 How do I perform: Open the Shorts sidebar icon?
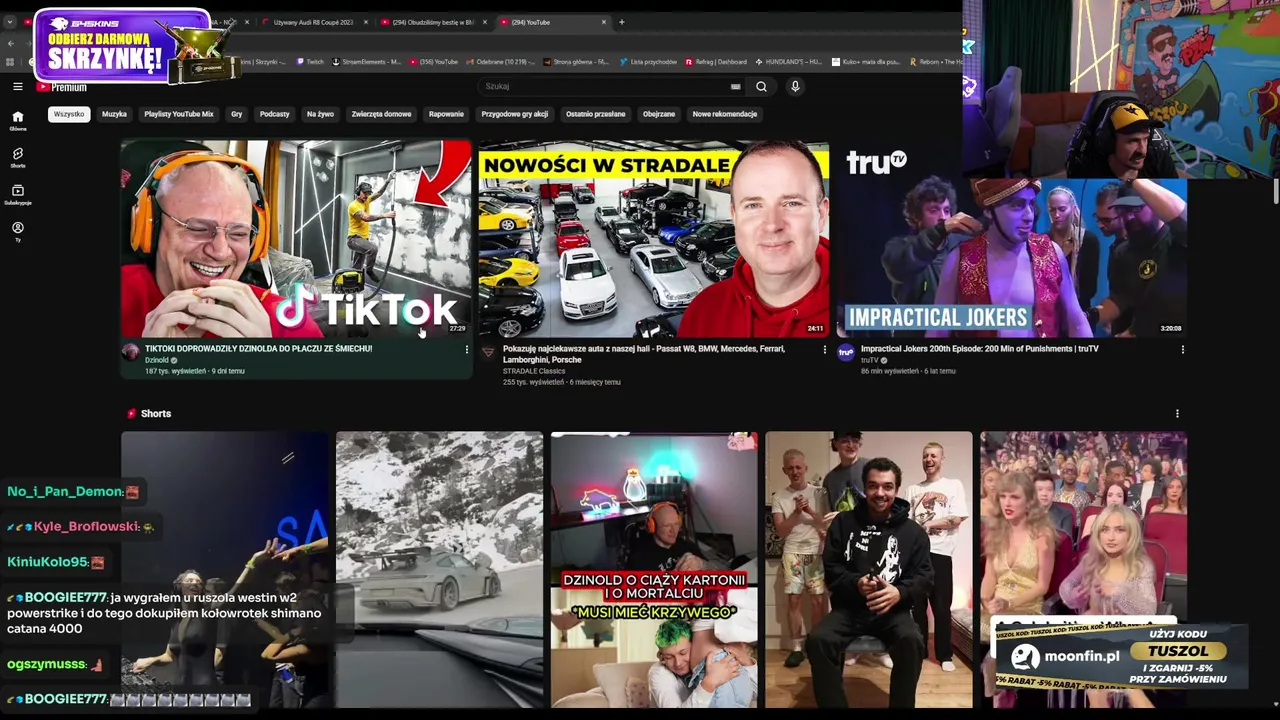(17, 157)
